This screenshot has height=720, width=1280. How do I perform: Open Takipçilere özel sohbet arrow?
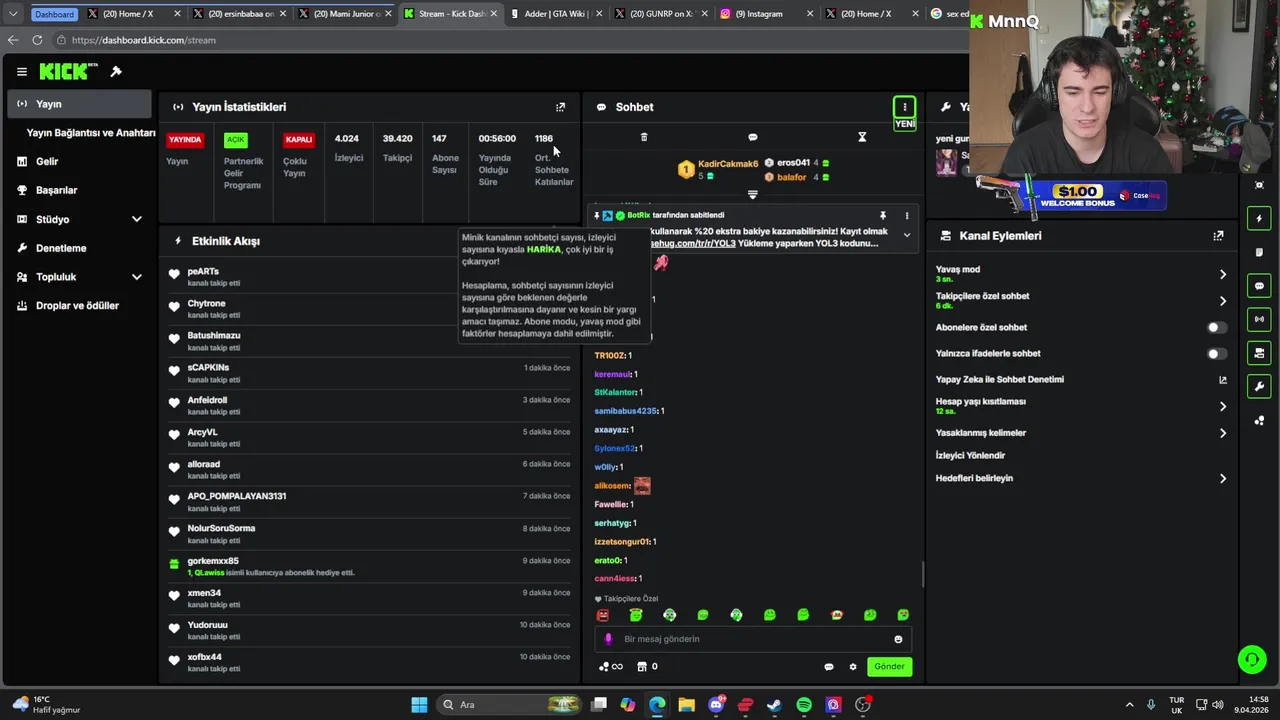pyautogui.click(x=1222, y=301)
